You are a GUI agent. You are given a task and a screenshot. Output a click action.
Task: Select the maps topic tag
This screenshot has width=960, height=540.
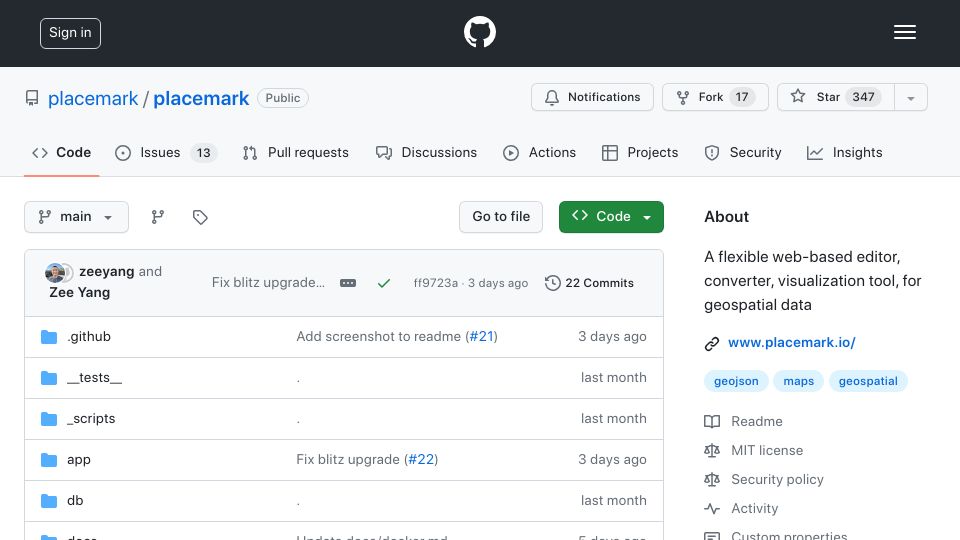coord(798,381)
